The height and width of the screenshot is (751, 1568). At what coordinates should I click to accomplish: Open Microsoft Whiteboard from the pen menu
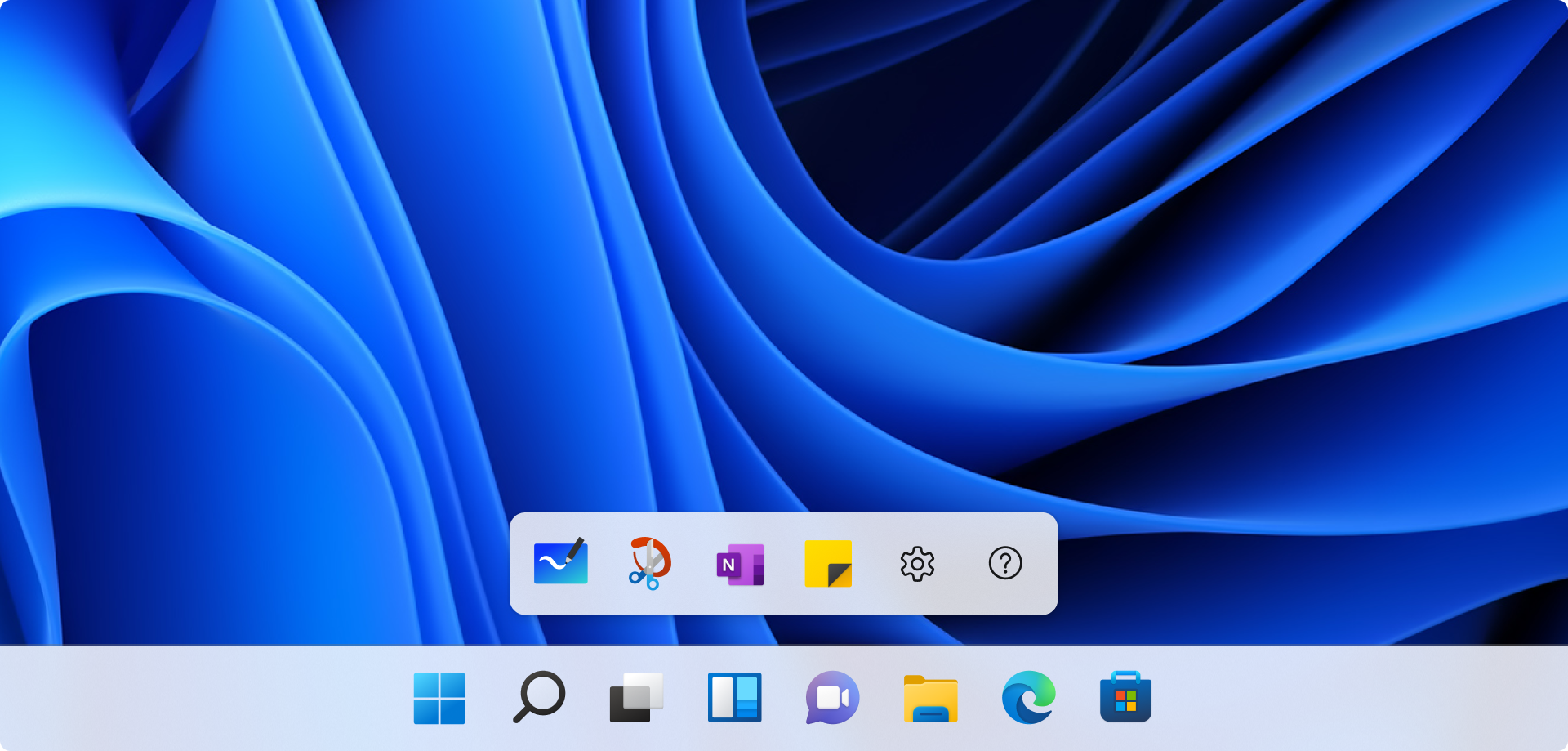click(x=560, y=561)
